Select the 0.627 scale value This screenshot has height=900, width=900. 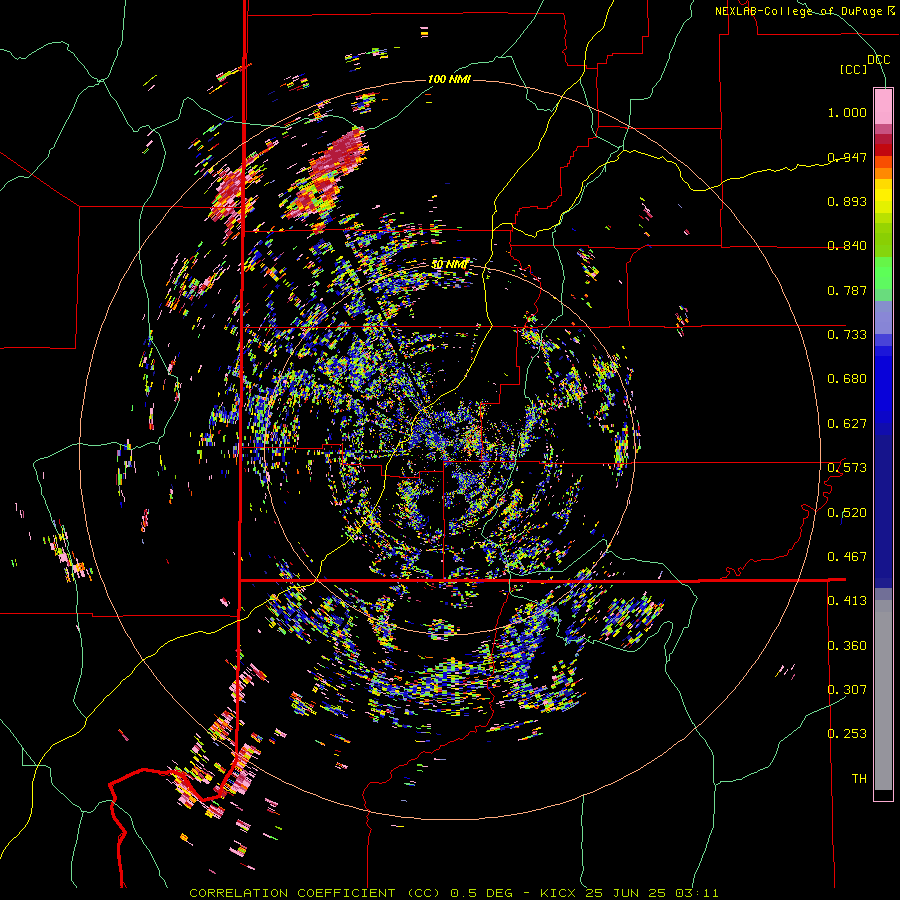[847, 424]
